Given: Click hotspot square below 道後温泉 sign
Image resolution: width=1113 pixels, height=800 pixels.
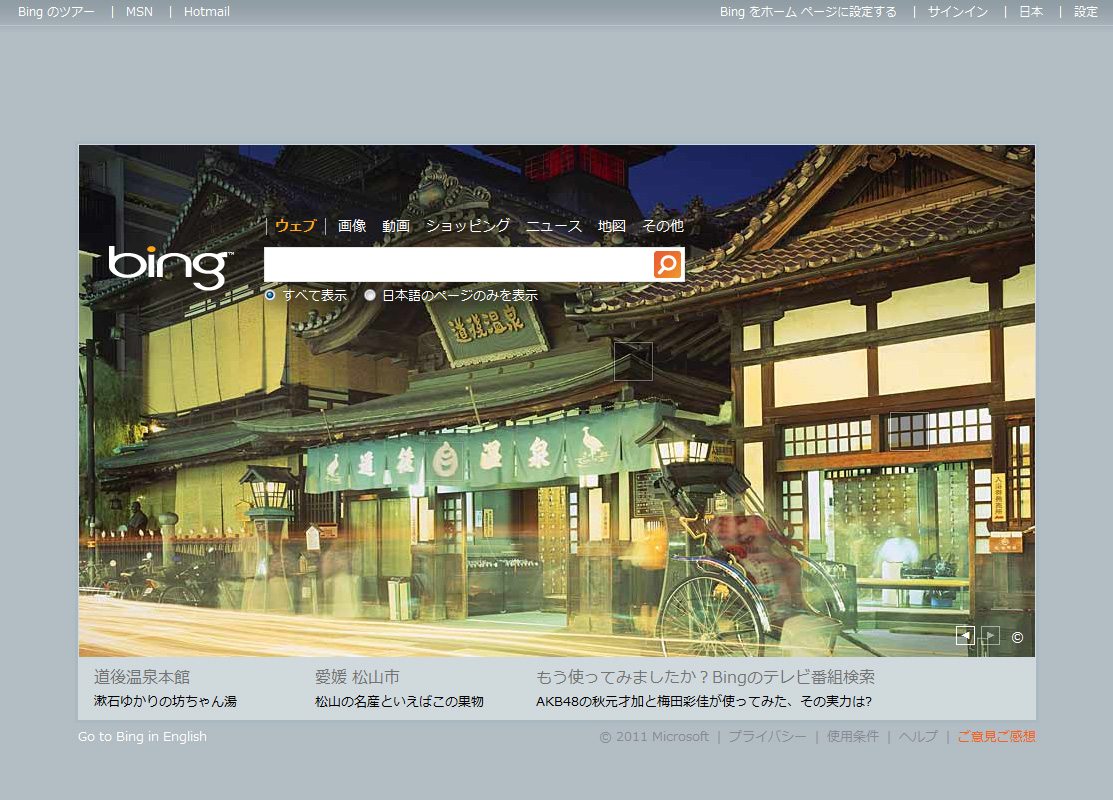Looking at the screenshot, I should point(633,361).
